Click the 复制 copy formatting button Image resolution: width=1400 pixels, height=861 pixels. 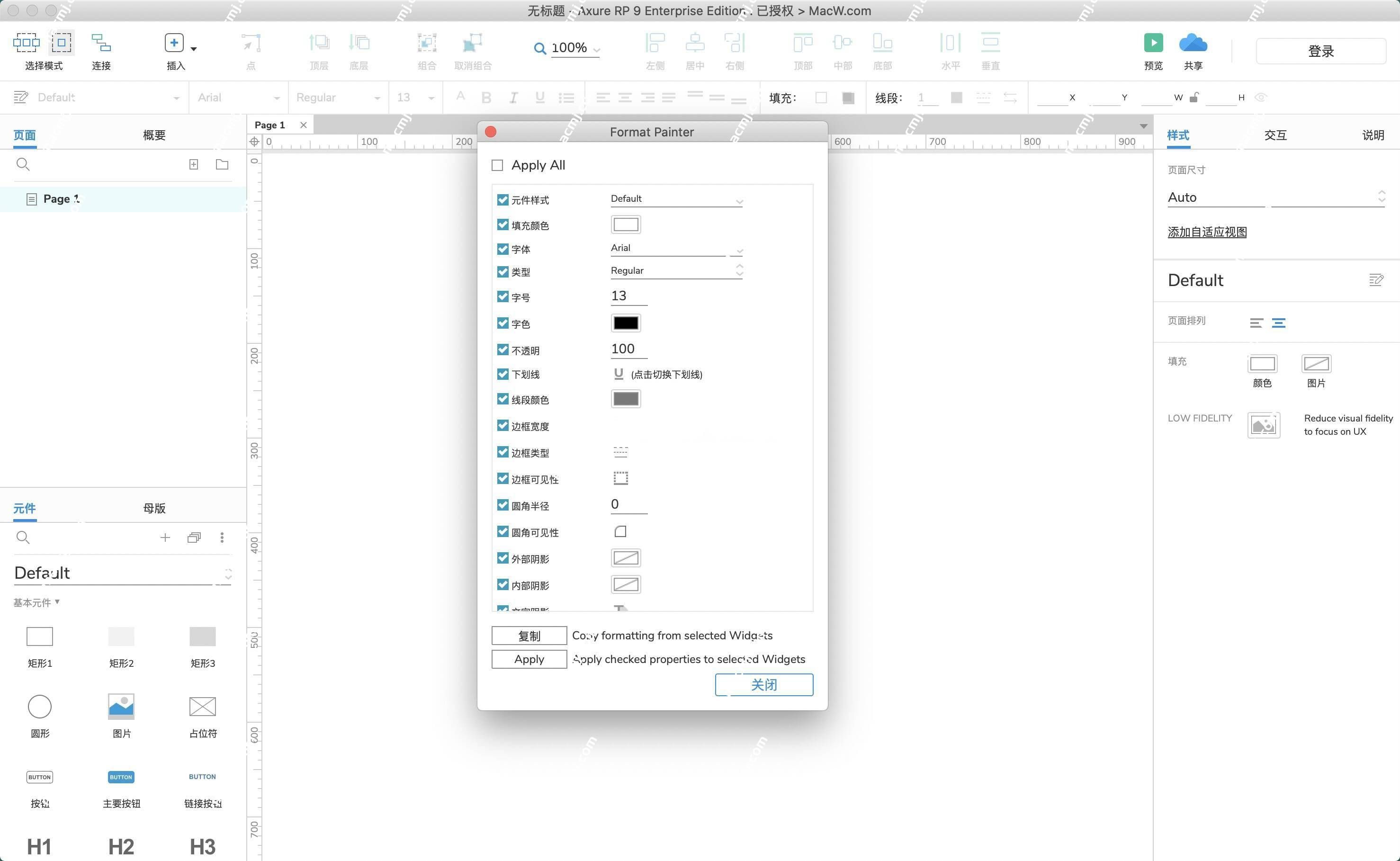click(x=529, y=636)
